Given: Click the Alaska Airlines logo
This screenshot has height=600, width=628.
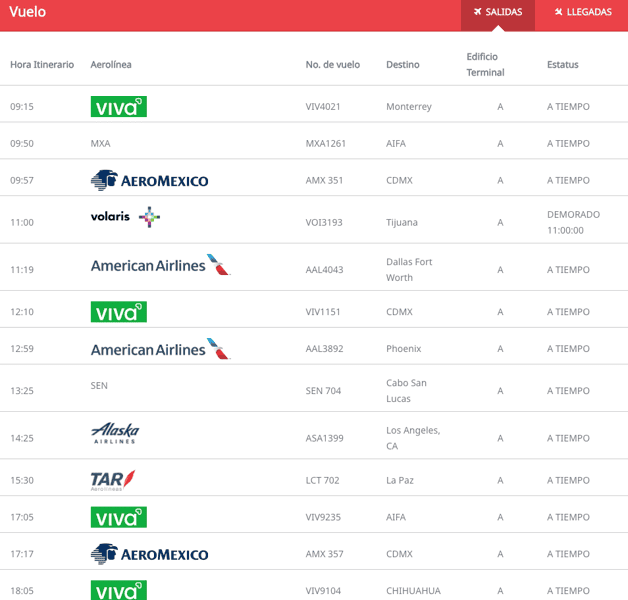Looking at the screenshot, I should (x=115, y=433).
